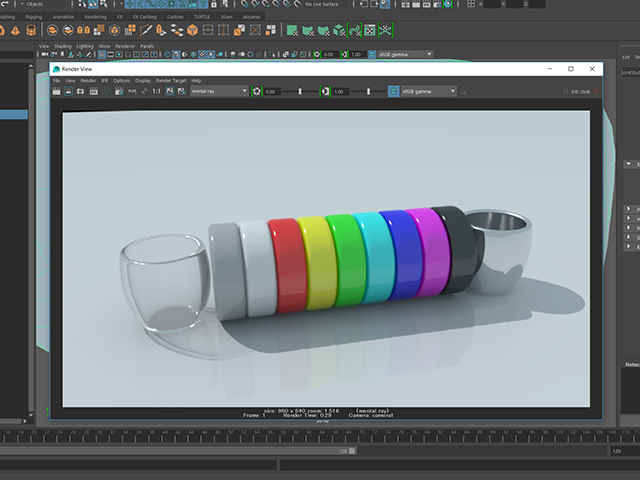Reset gamma icon in Render View toolbar

[325, 91]
